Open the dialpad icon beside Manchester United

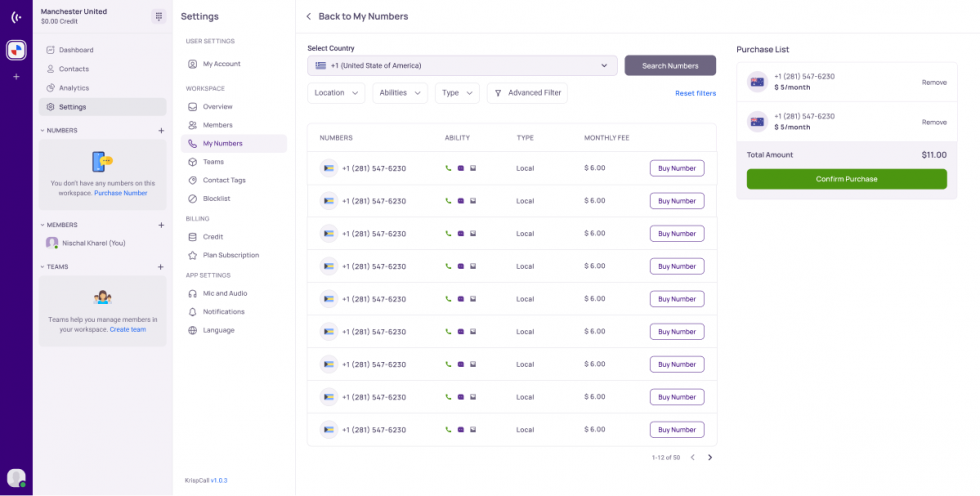[158, 16]
